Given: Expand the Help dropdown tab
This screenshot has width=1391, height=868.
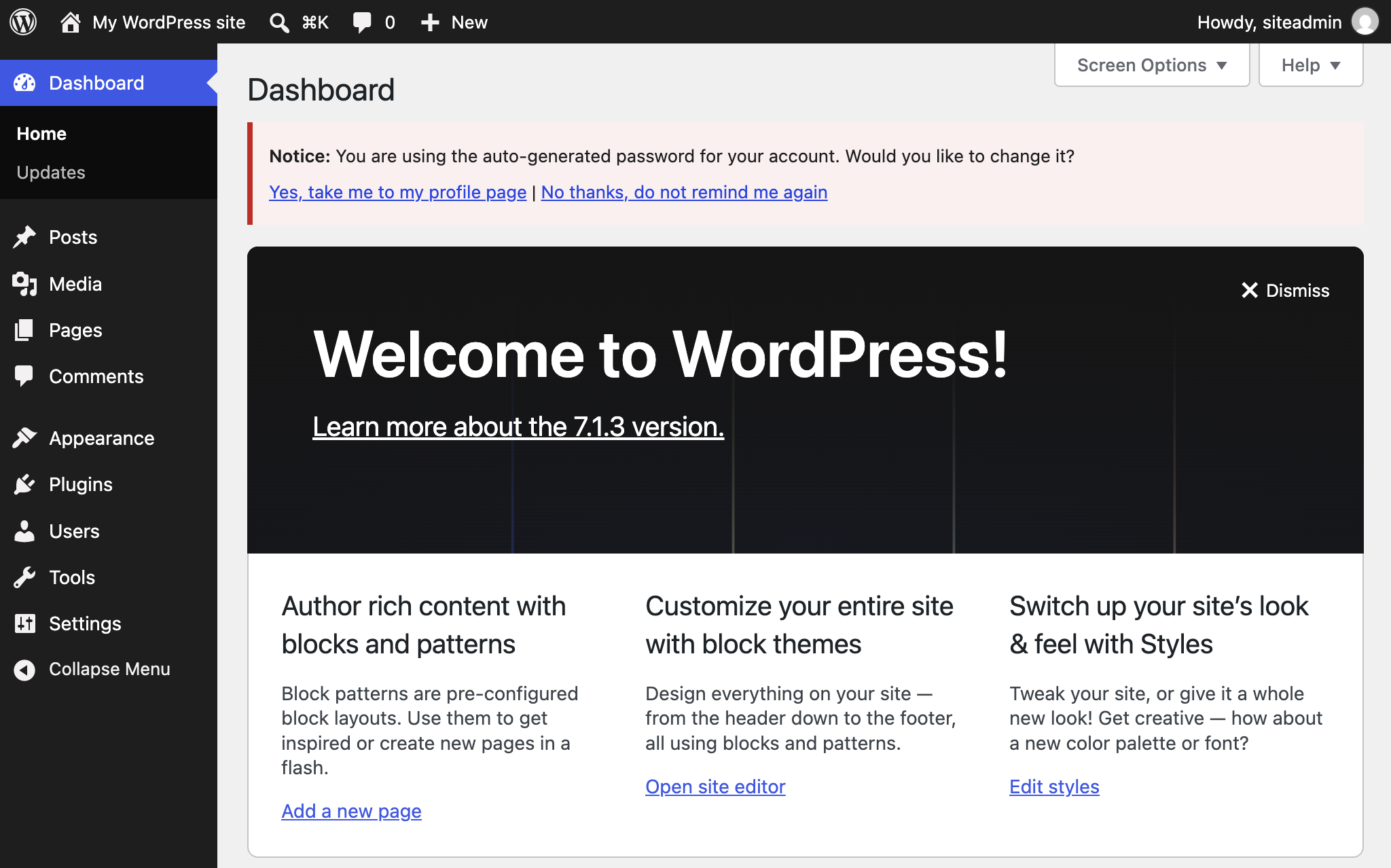Looking at the screenshot, I should click(1311, 65).
